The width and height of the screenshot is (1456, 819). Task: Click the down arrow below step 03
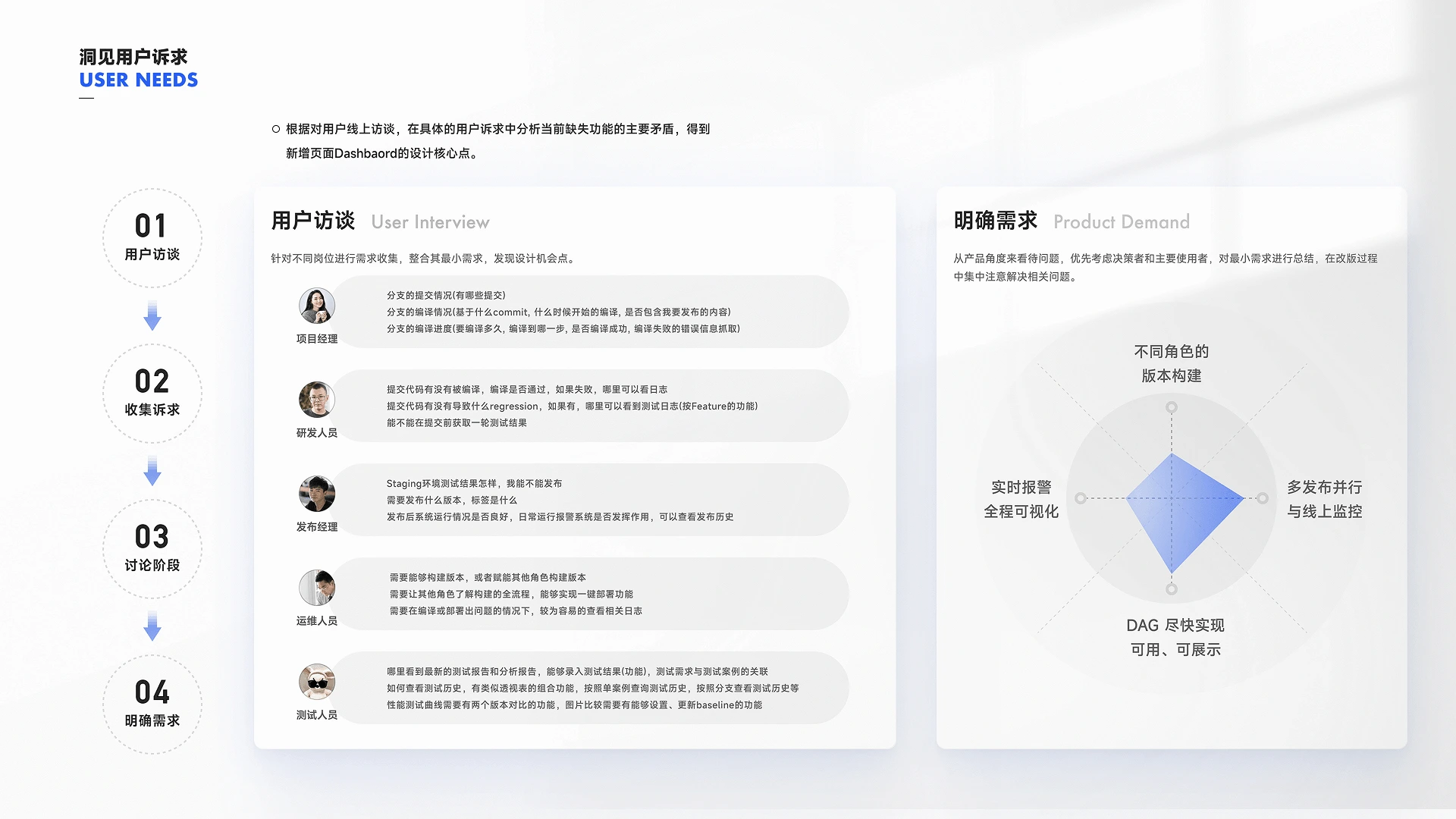point(152,626)
